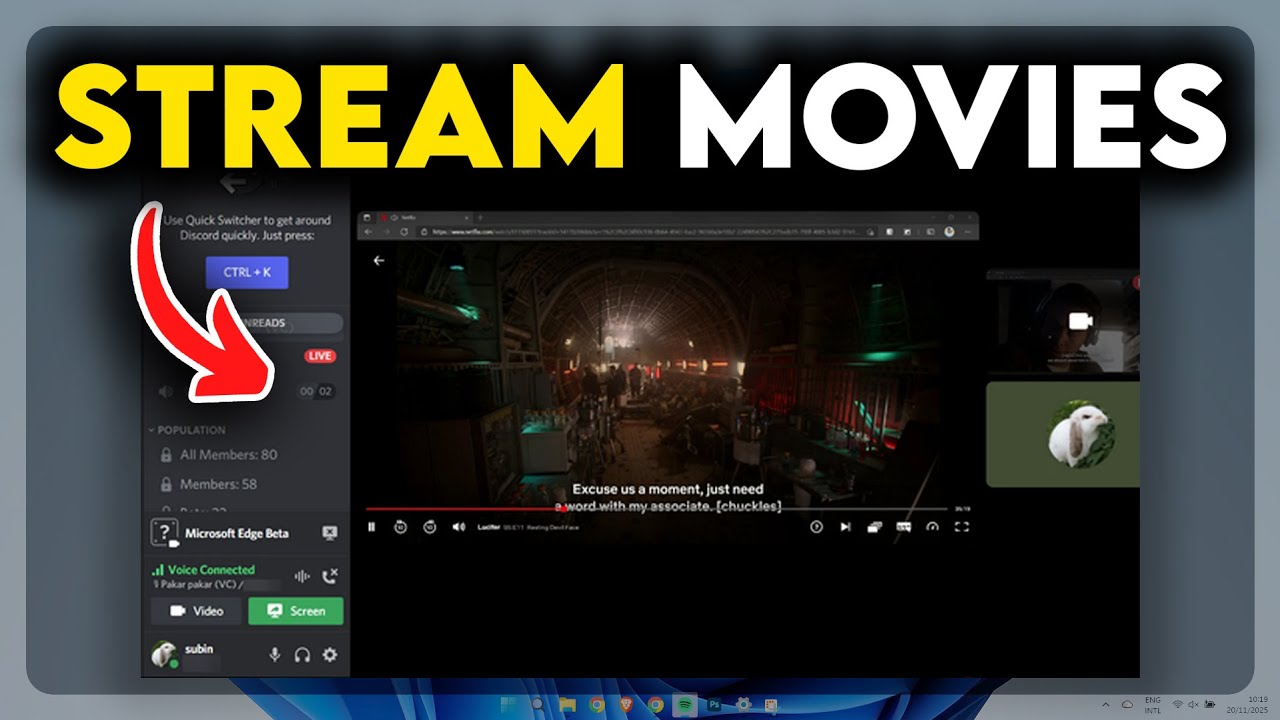
Task: Click the green Screen share button
Action: pos(295,611)
